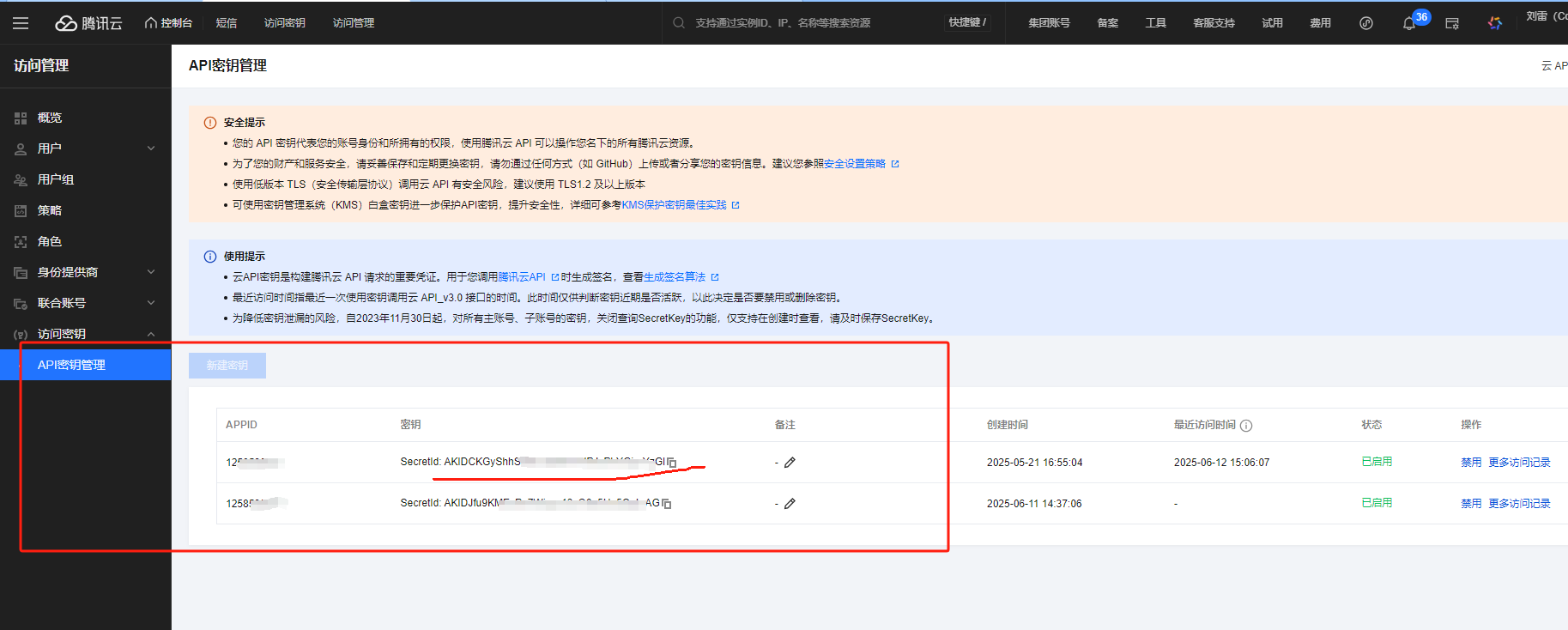Click info icon beside 最近访问时间 column
The width and height of the screenshot is (1568, 630).
point(1246,426)
